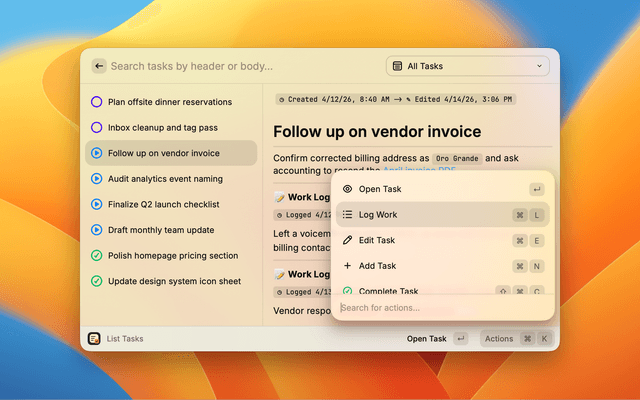This screenshot has height=400, width=640.
Task: Select Inbox cleanup and tag pass task
Action: (171, 127)
